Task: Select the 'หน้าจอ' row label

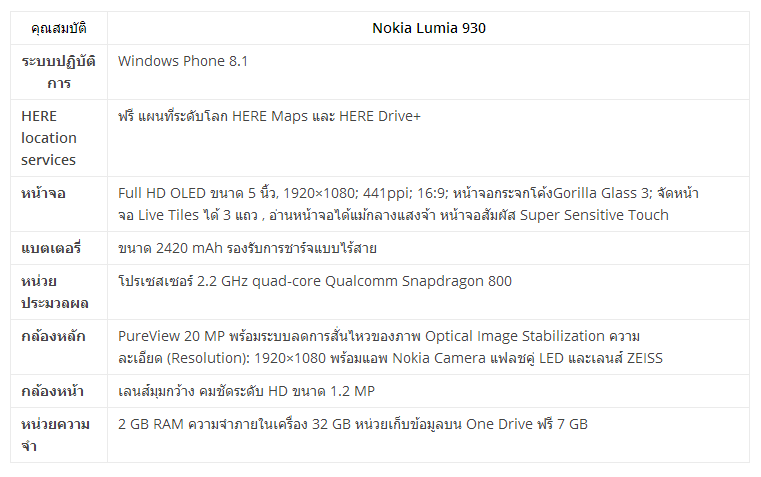Action: (x=44, y=193)
